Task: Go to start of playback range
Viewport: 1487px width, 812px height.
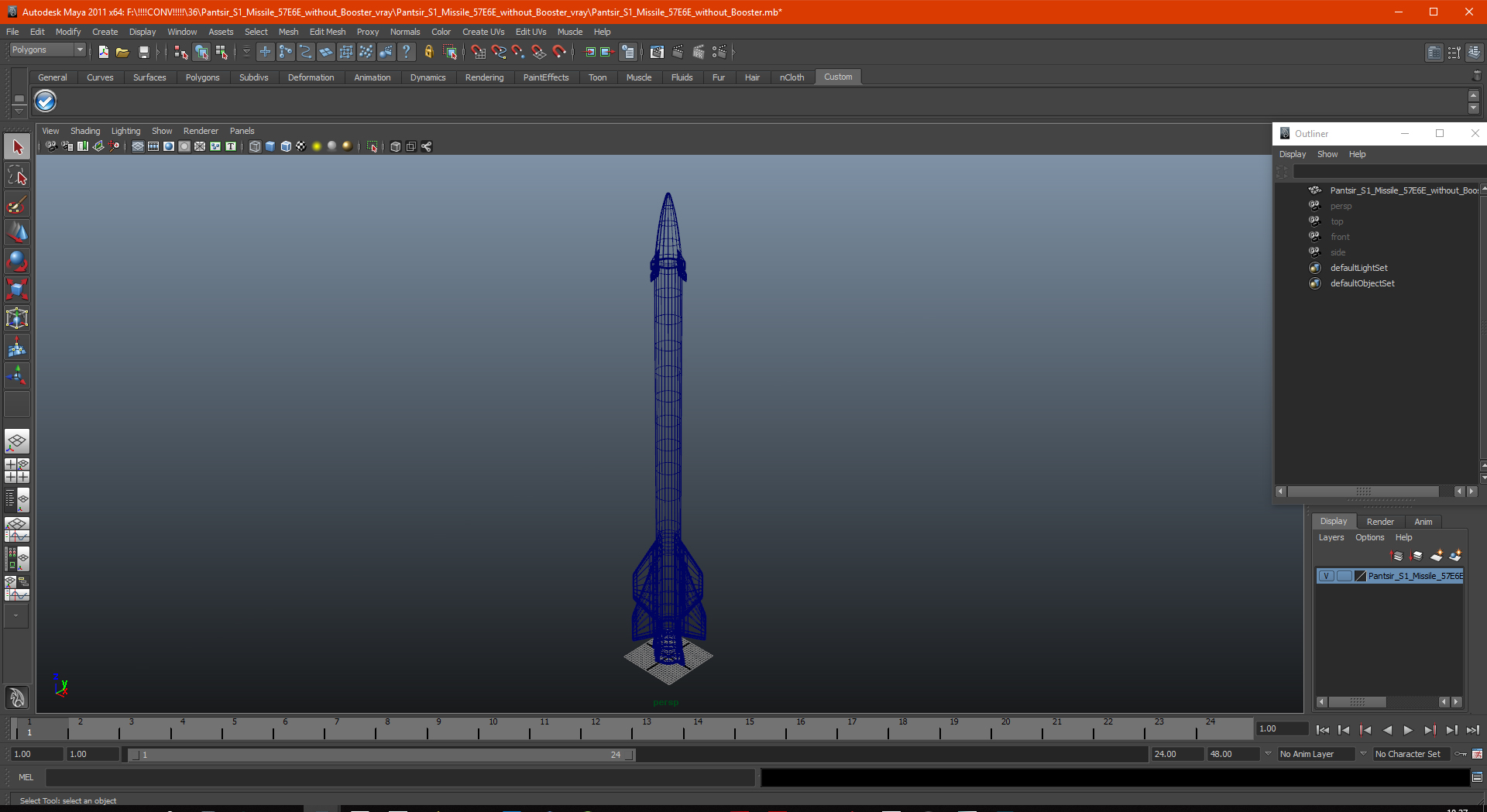Action: [x=1323, y=730]
